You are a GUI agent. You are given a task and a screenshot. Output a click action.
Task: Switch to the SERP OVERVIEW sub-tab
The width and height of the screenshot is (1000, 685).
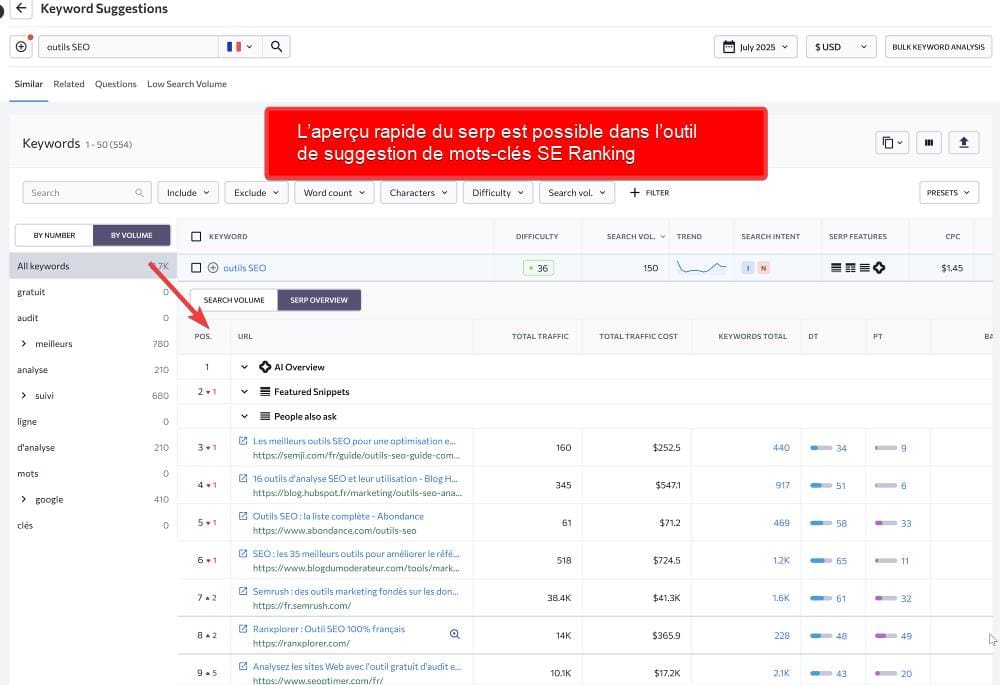point(319,300)
